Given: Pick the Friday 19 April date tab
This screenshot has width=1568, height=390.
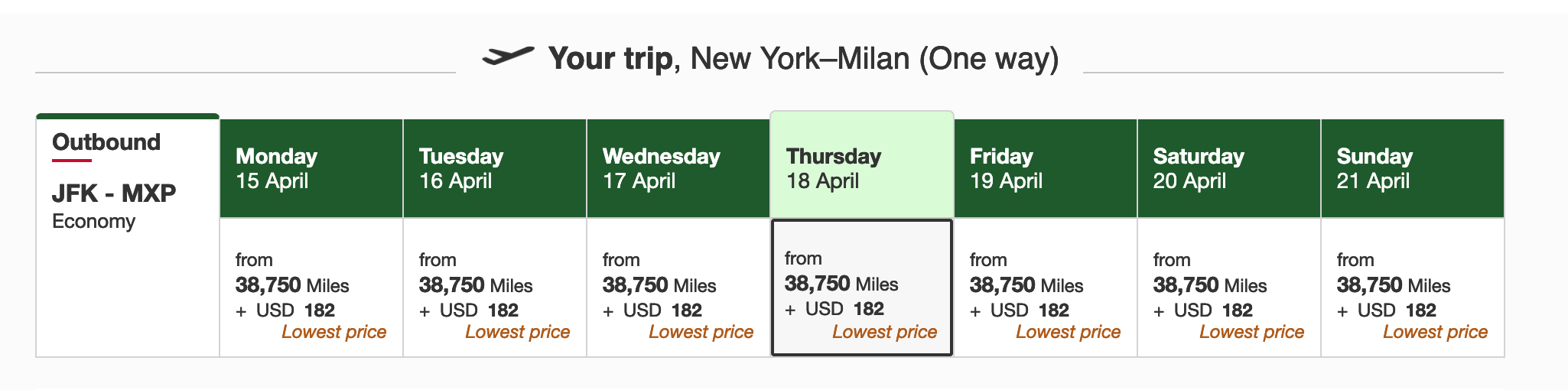Looking at the screenshot, I should 1045,168.
